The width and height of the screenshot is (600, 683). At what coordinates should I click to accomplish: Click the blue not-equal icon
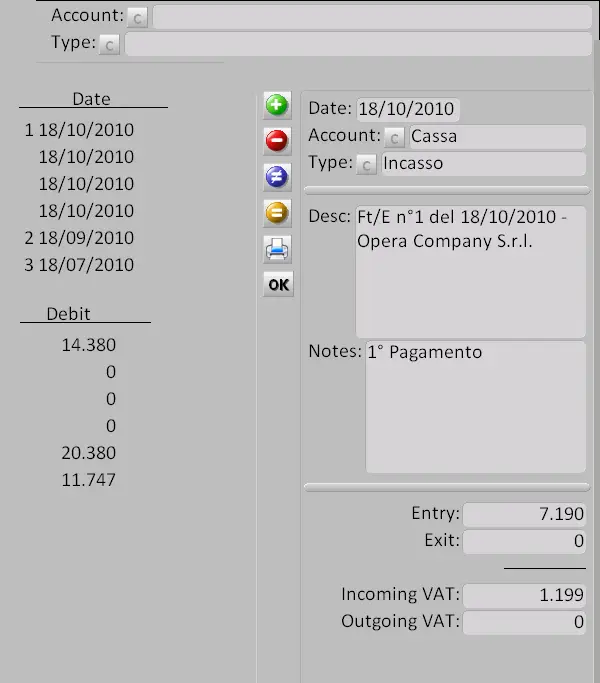pyautogui.click(x=277, y=177)
